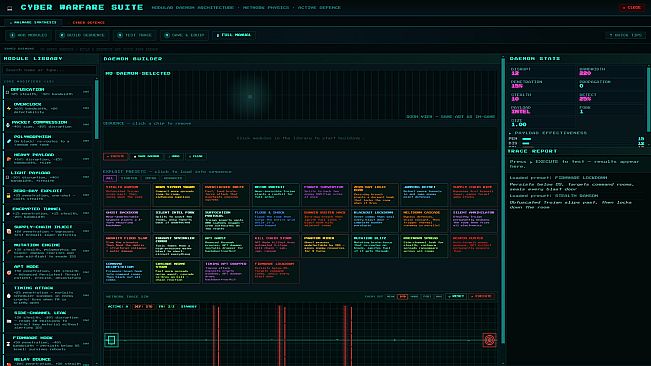Click Save Daemon

pyautogui.click(x=147, y=156)
